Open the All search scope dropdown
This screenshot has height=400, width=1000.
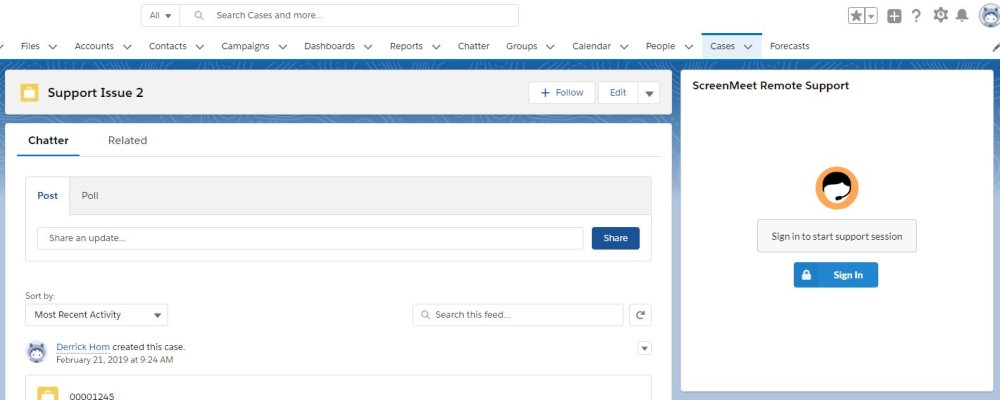click(160, 15)
